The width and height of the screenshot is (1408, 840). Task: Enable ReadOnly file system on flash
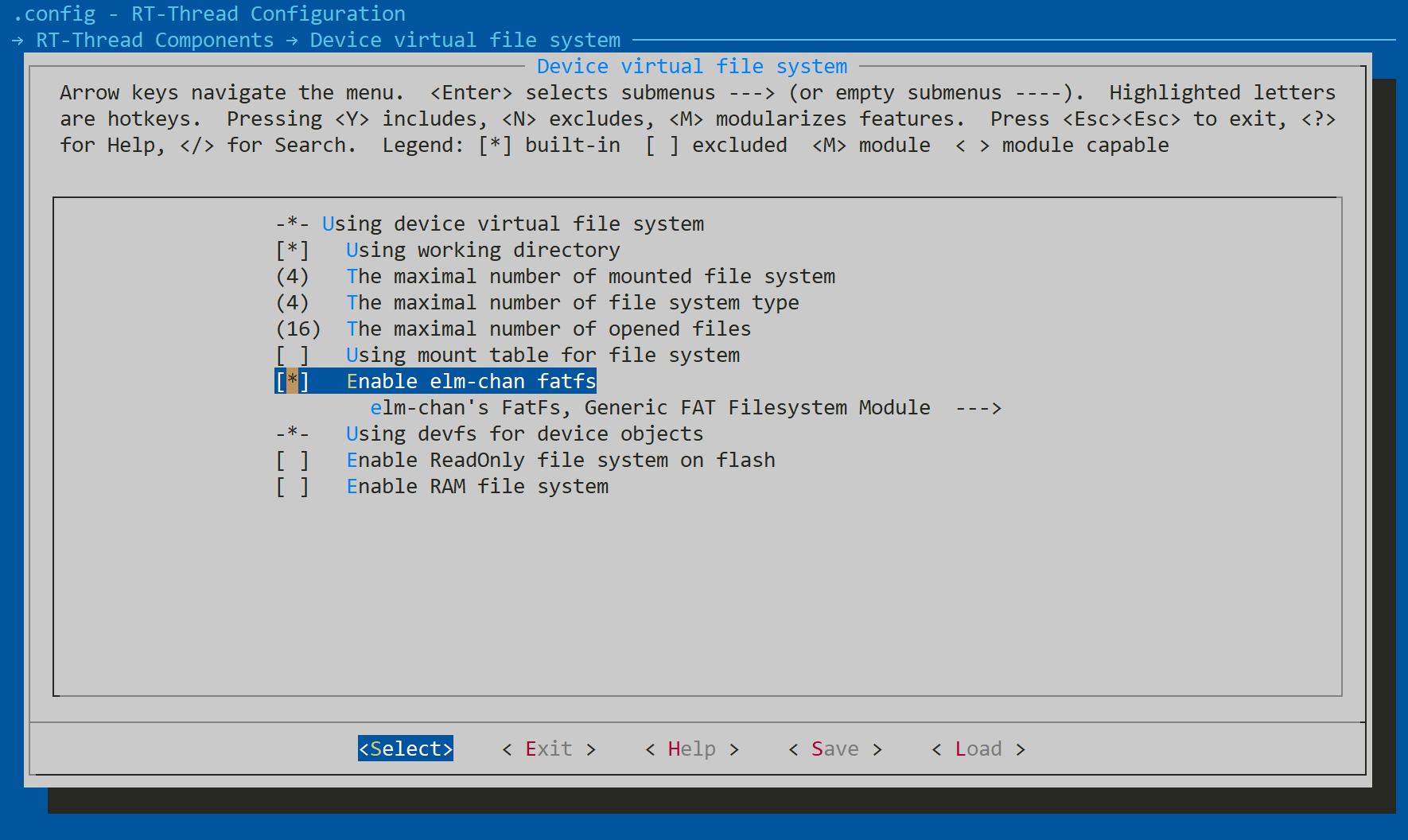[x=292, y=460]
